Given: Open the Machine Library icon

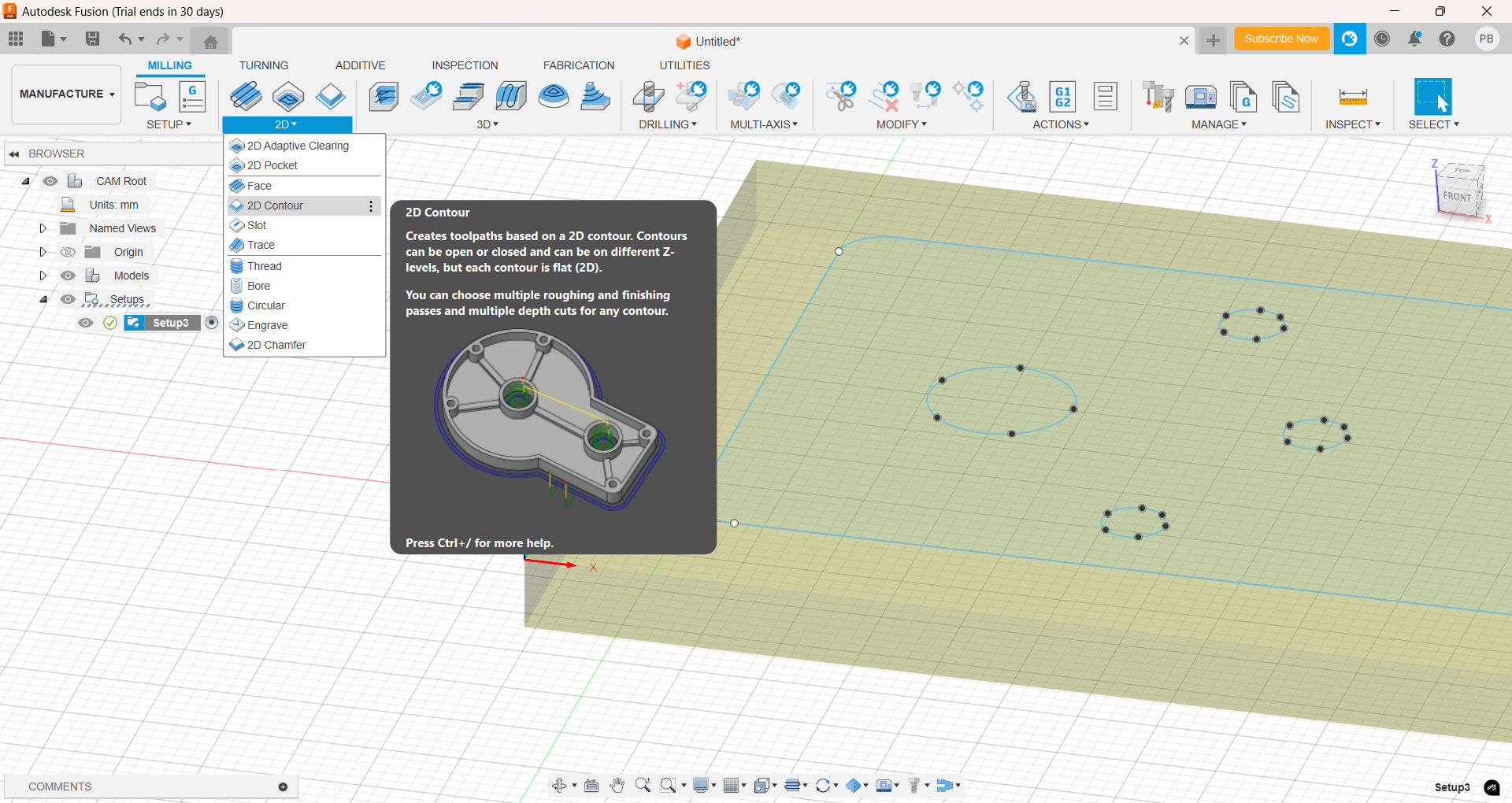Looking at the screenshot, I should tap(1201, 97).
